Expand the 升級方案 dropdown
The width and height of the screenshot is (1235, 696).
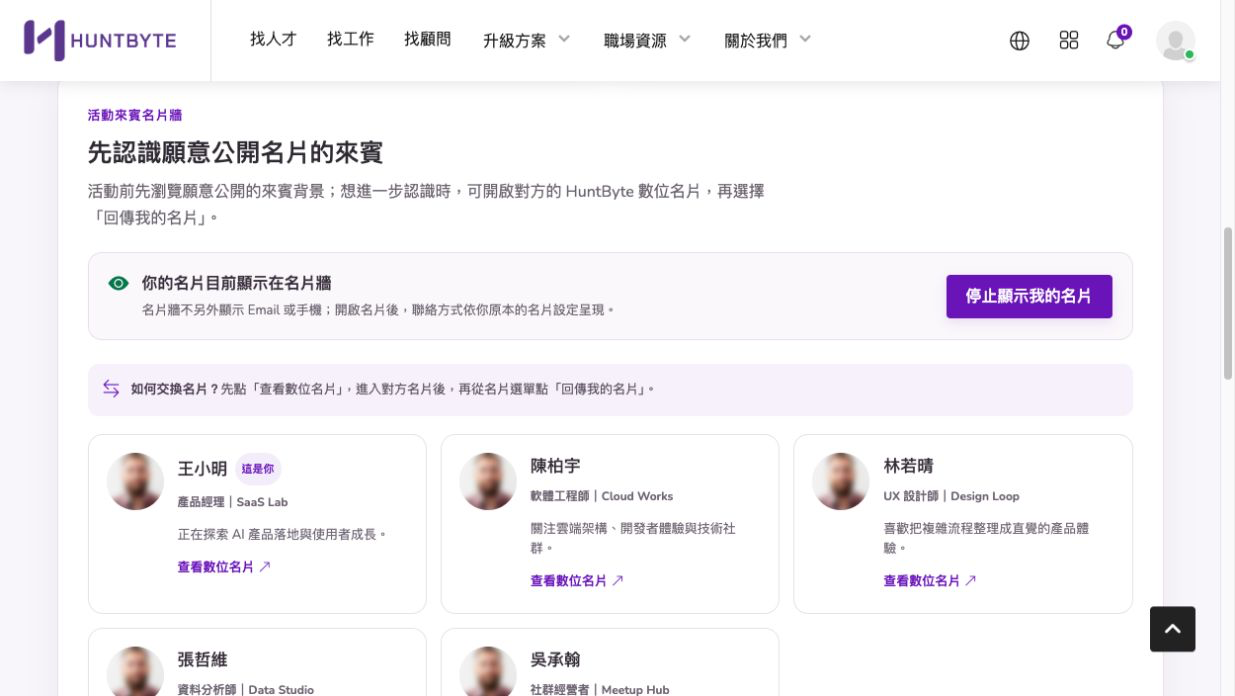pyautogui.click(x=526, y=40)
